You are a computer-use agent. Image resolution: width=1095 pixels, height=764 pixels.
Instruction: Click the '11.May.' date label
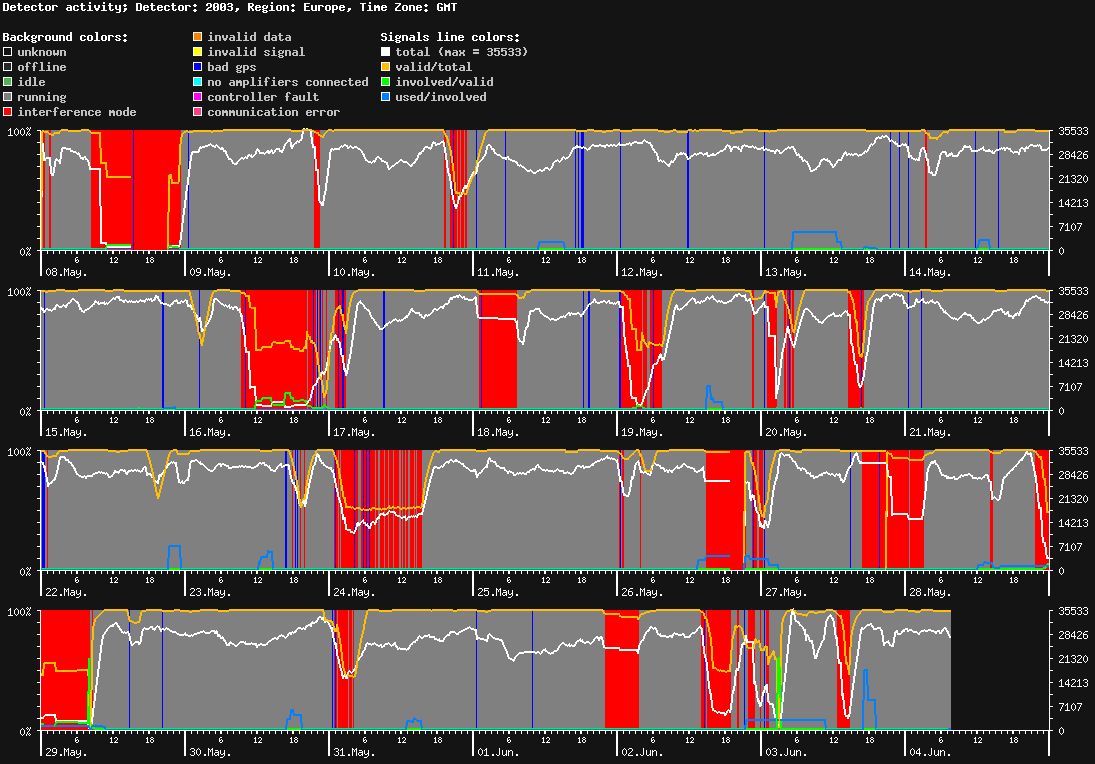pyautogui.click(x=498, y=272)
